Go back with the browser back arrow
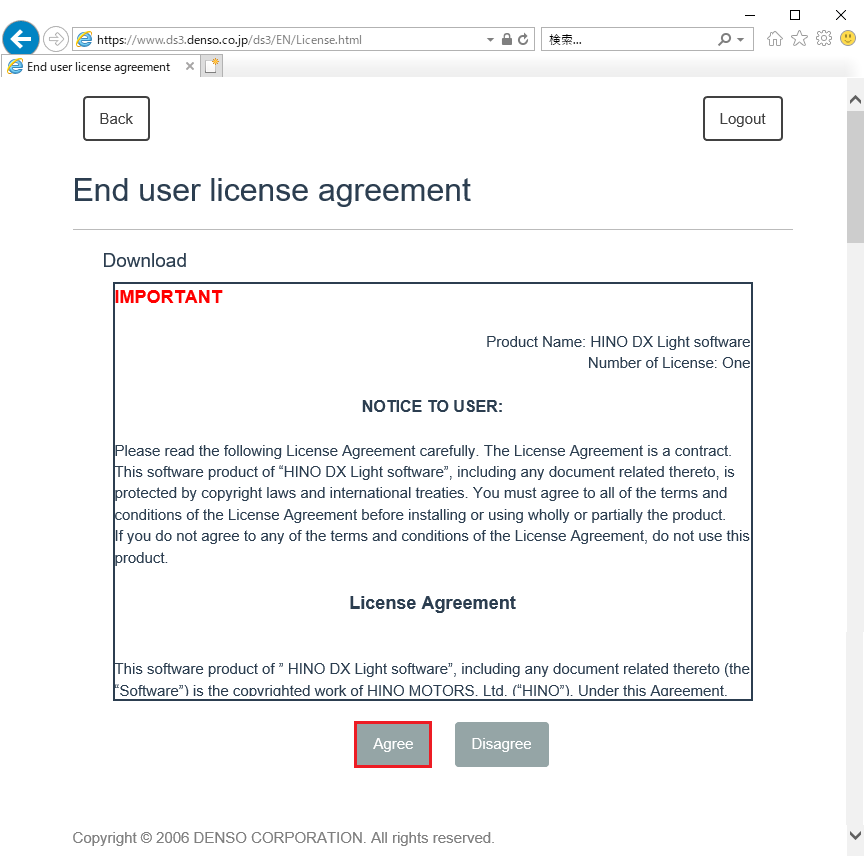This screenshot has width=865, height=856. tap(20, 39)
